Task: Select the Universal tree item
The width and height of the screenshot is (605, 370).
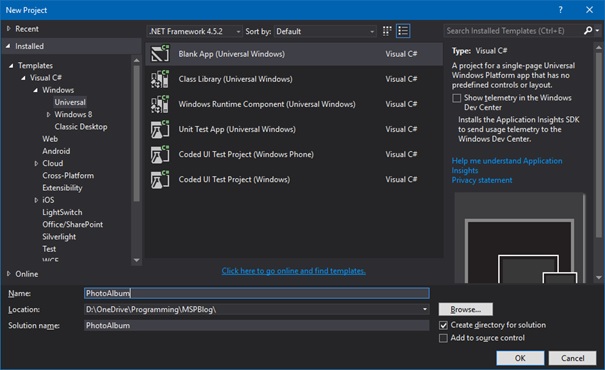Action: point(70,102)
